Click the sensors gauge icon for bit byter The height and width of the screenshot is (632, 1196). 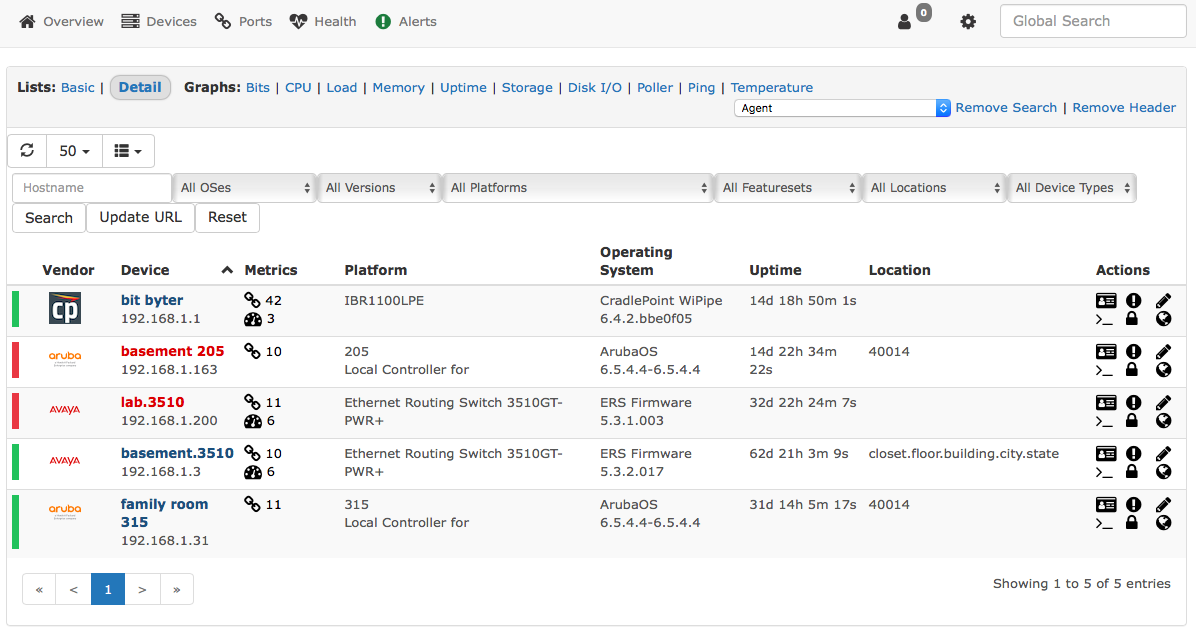pos(252,319)
